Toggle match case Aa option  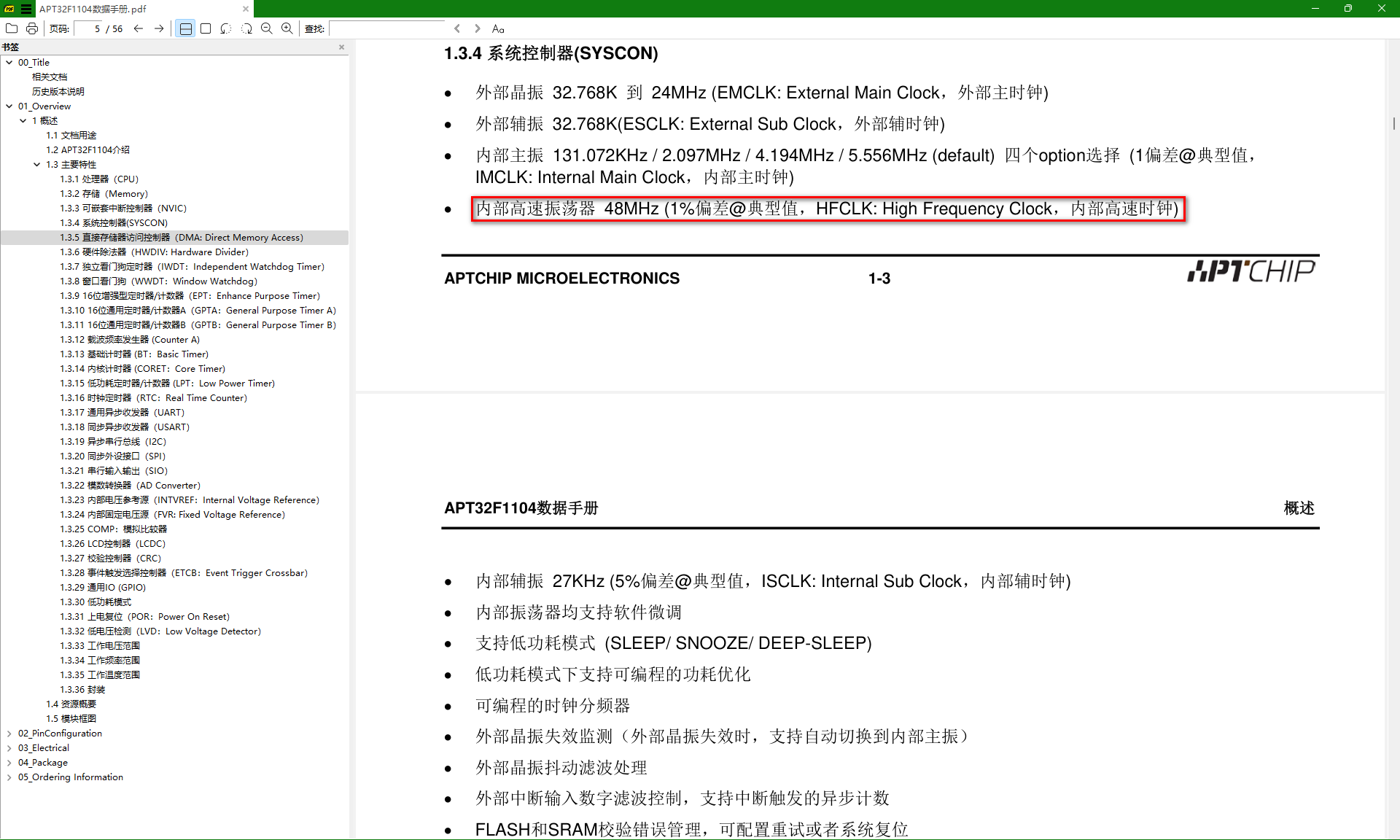point(498,28)
